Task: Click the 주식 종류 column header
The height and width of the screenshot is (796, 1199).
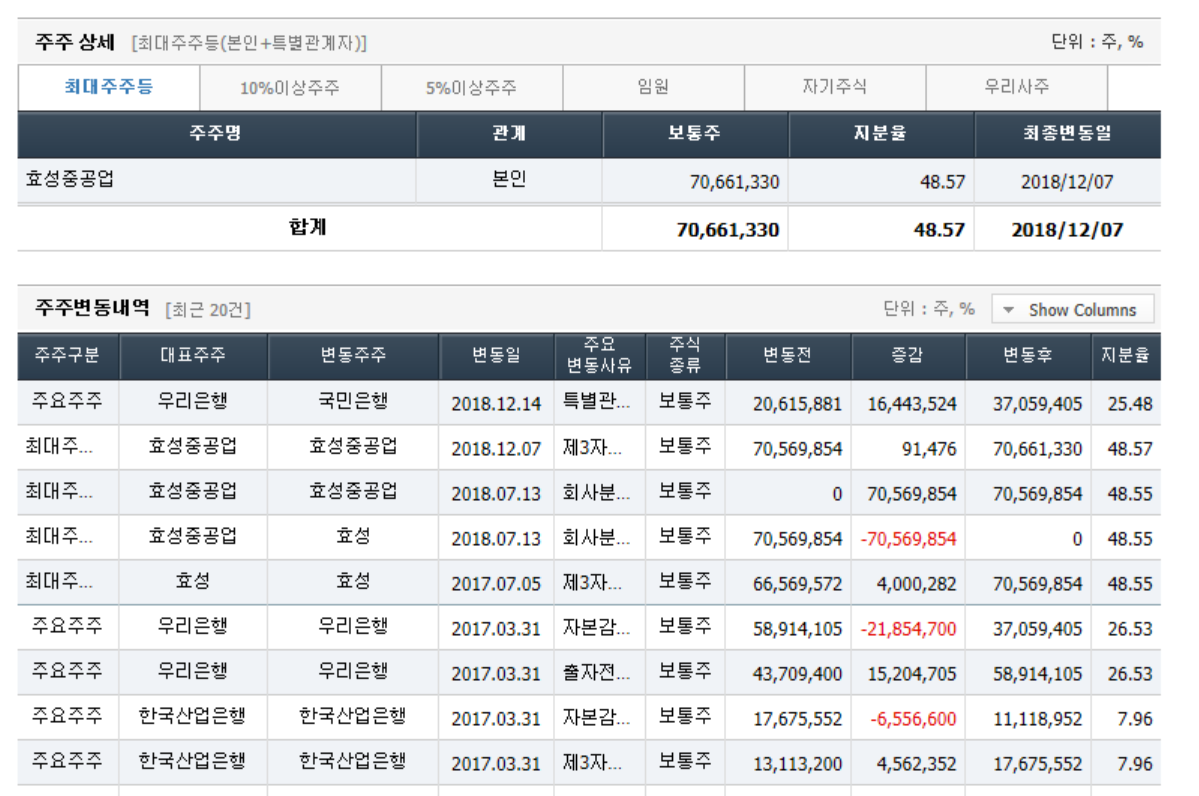Action: tap(685, 356)
